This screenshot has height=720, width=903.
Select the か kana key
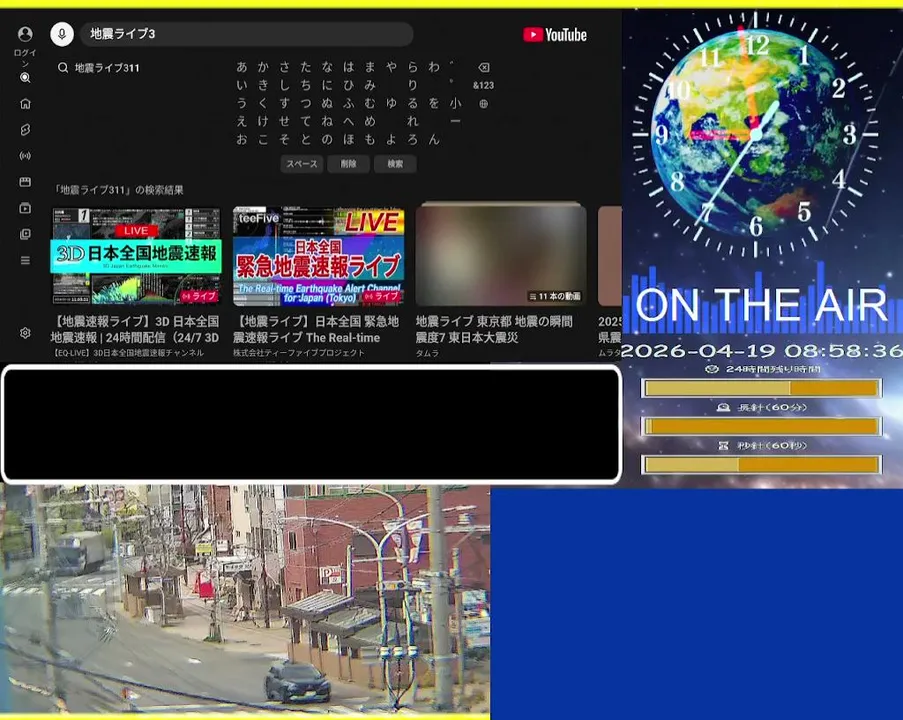point(263,67)
